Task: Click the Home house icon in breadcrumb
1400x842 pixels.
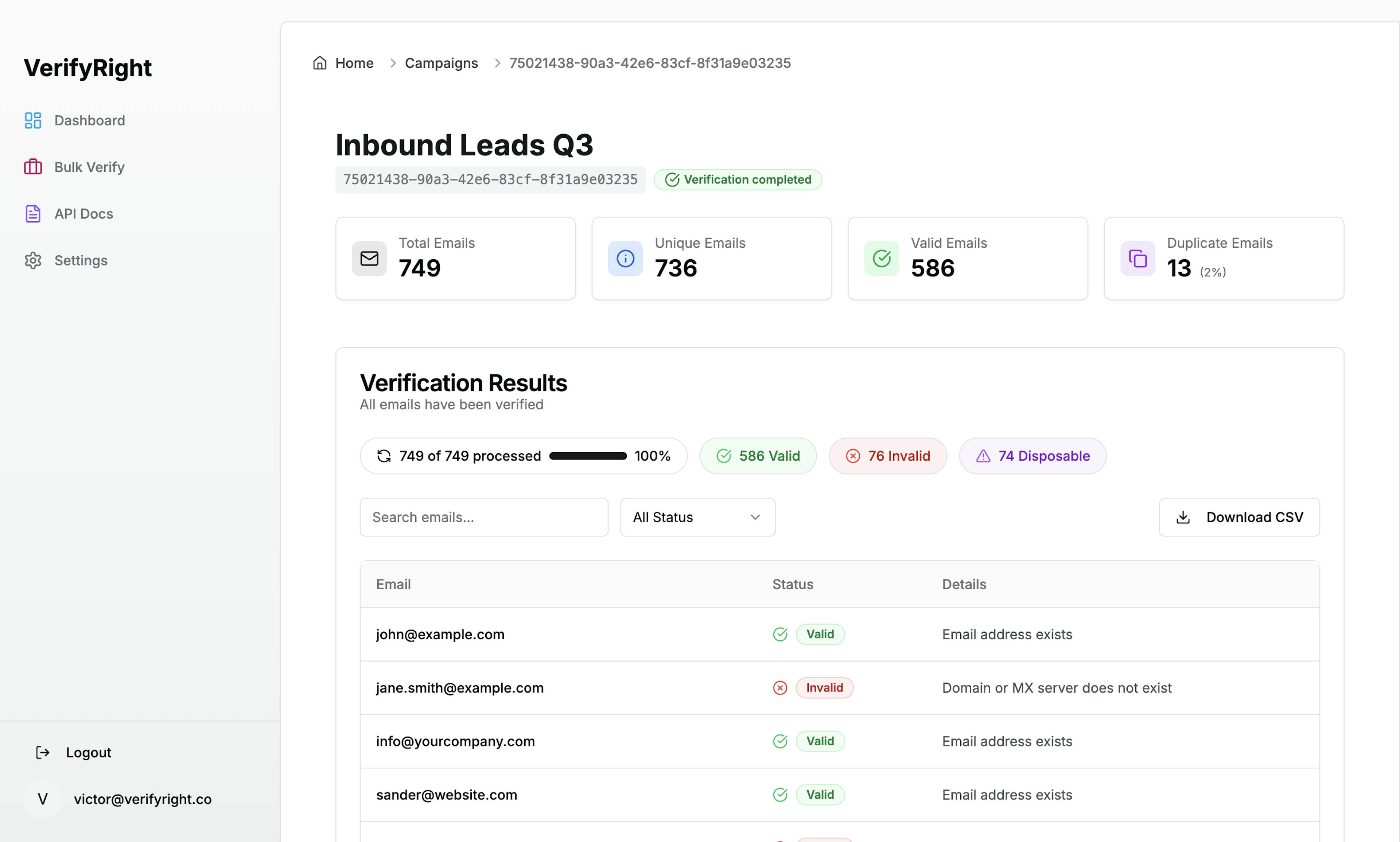Action: pyautogui.click(x=320, y=62)
